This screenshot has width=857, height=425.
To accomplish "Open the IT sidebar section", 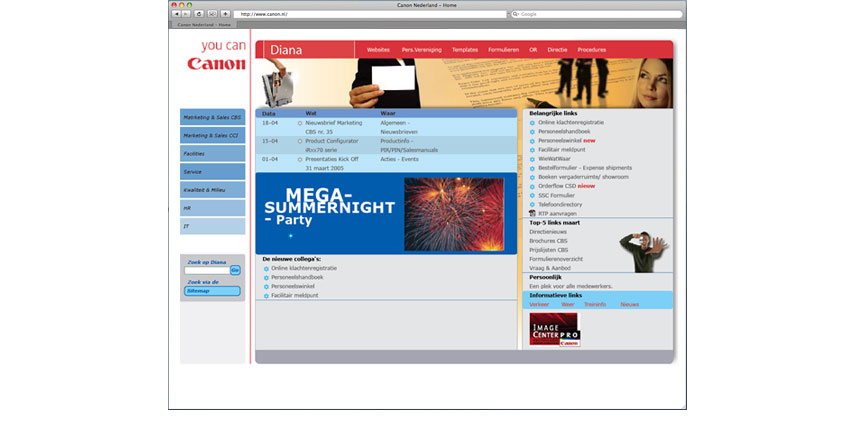I will (x=213, y=226).
